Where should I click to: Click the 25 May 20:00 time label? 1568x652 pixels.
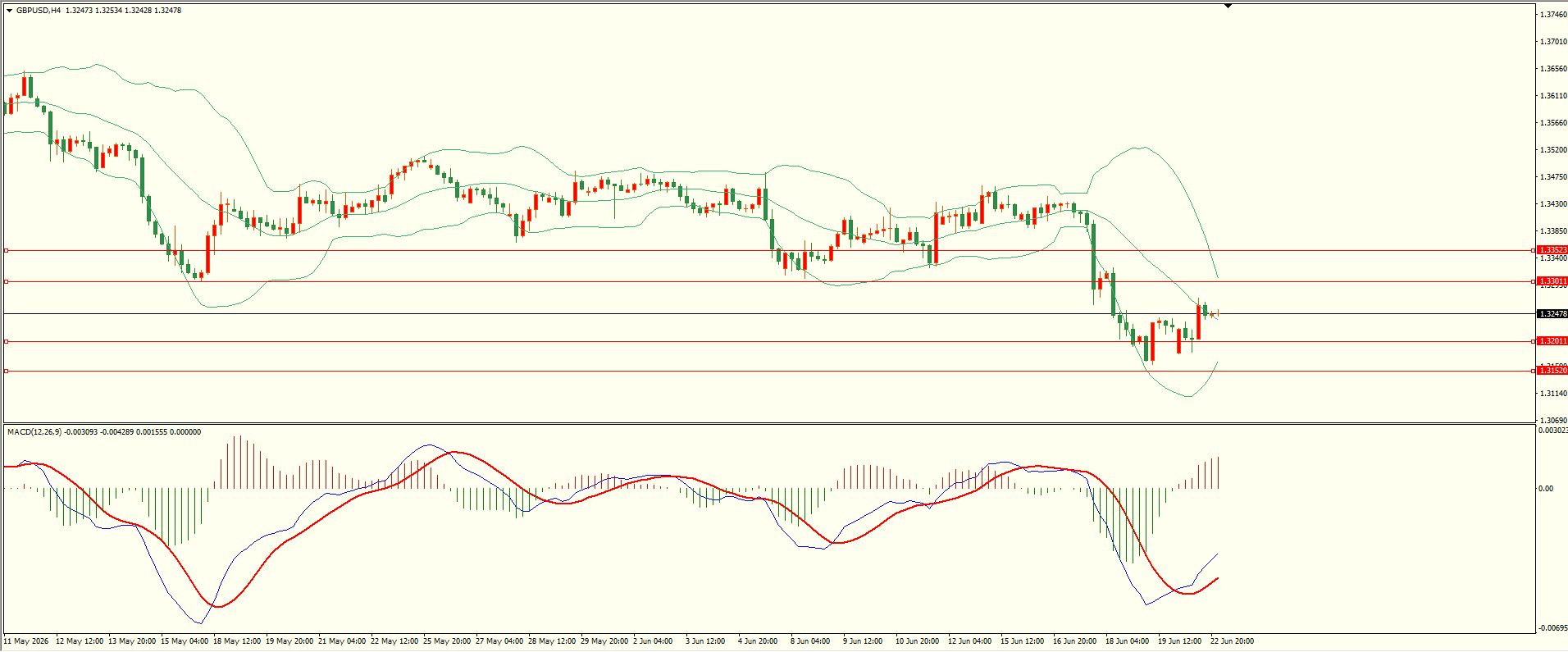click(447, 641)
